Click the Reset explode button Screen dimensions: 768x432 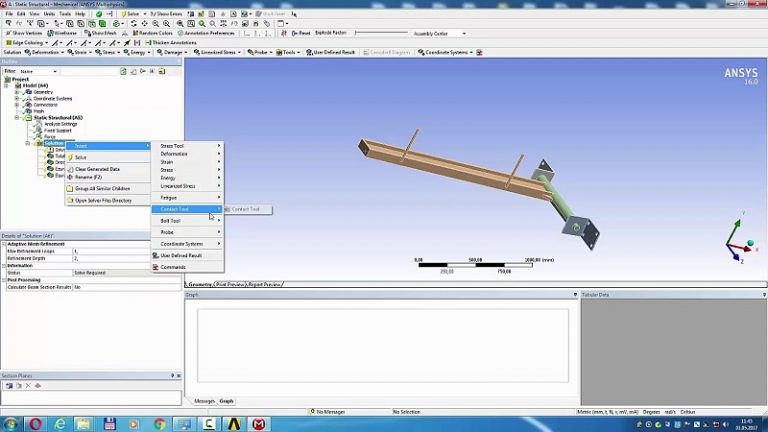(x=301, y=33)
